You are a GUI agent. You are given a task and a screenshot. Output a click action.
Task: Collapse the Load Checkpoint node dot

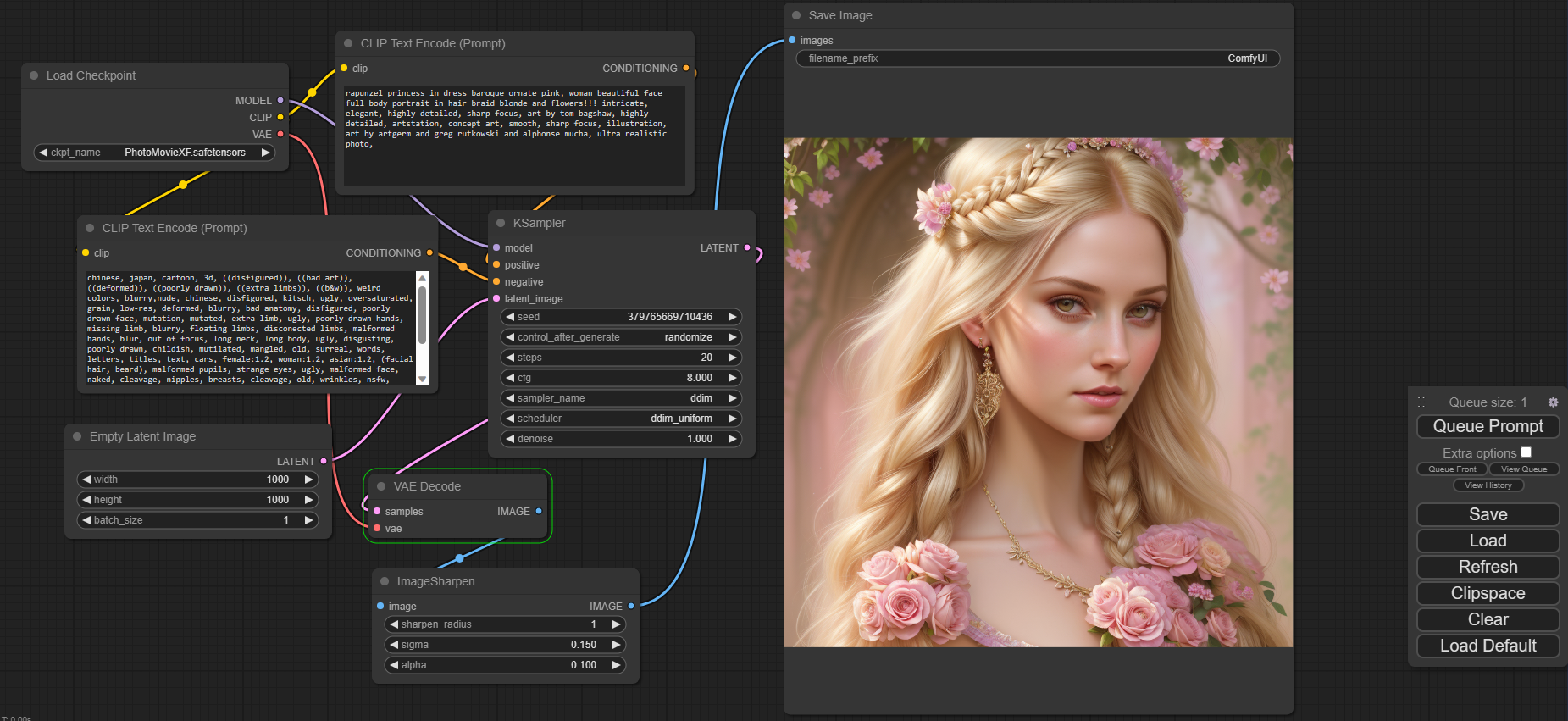pos(34,75)
